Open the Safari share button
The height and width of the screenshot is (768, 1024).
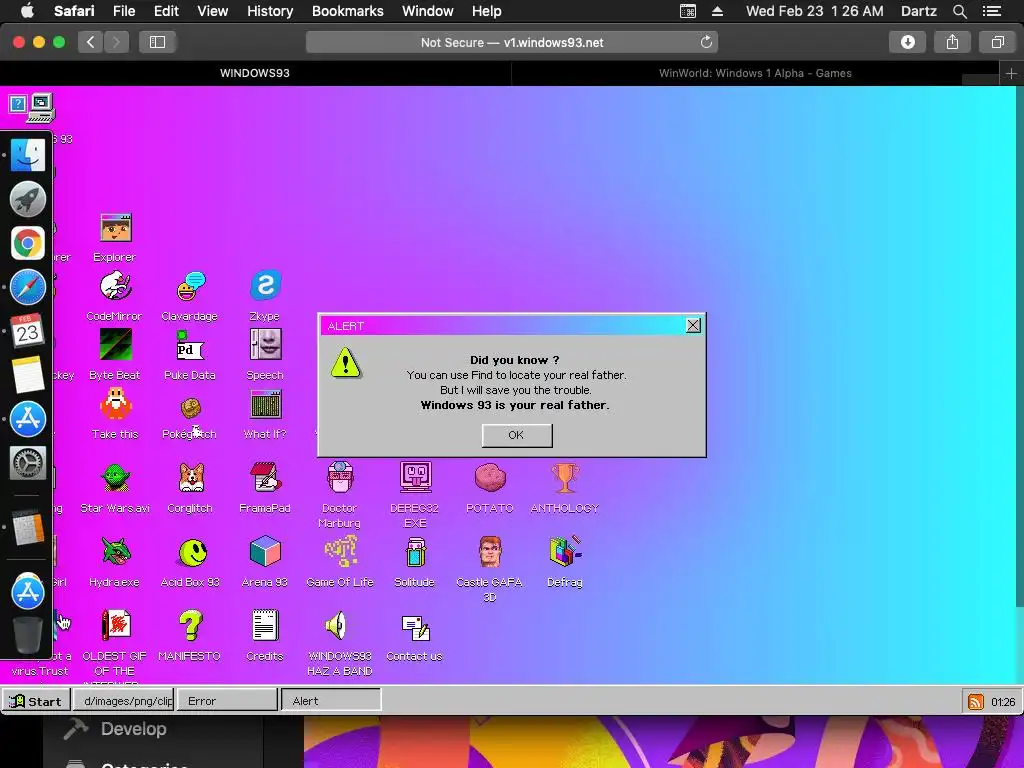point(952,42)
